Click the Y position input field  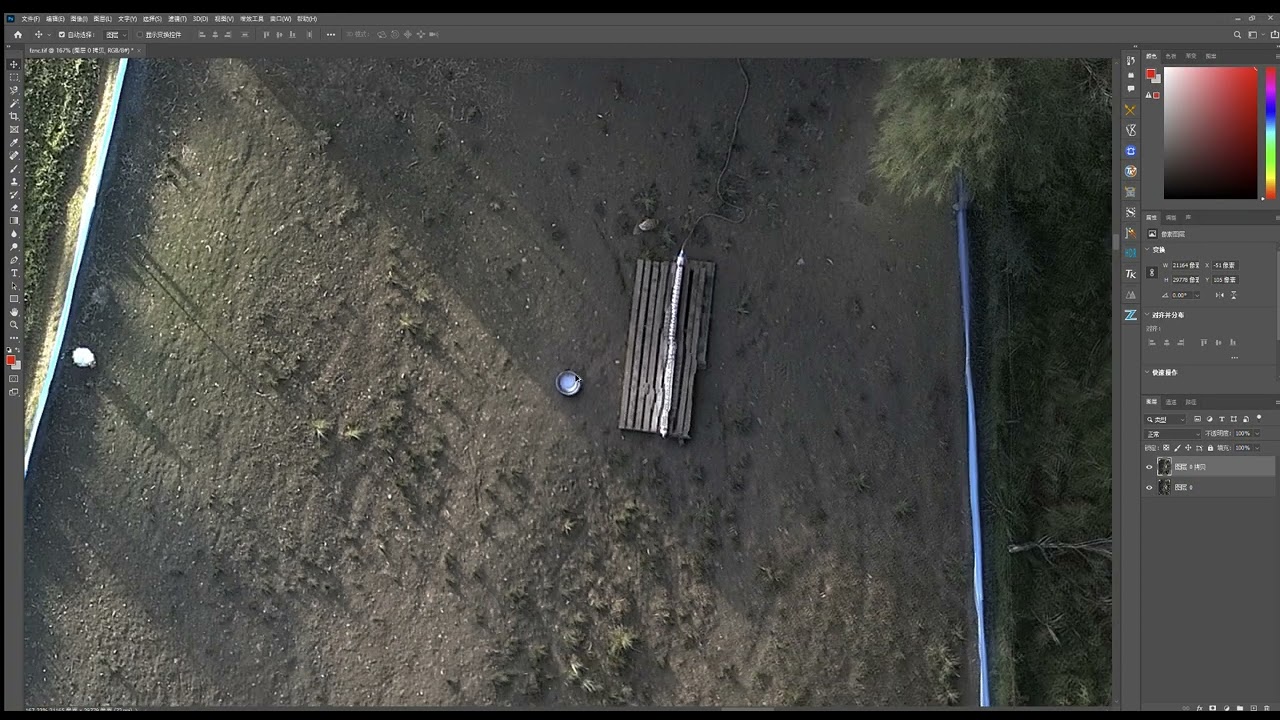pos(1225,279)
